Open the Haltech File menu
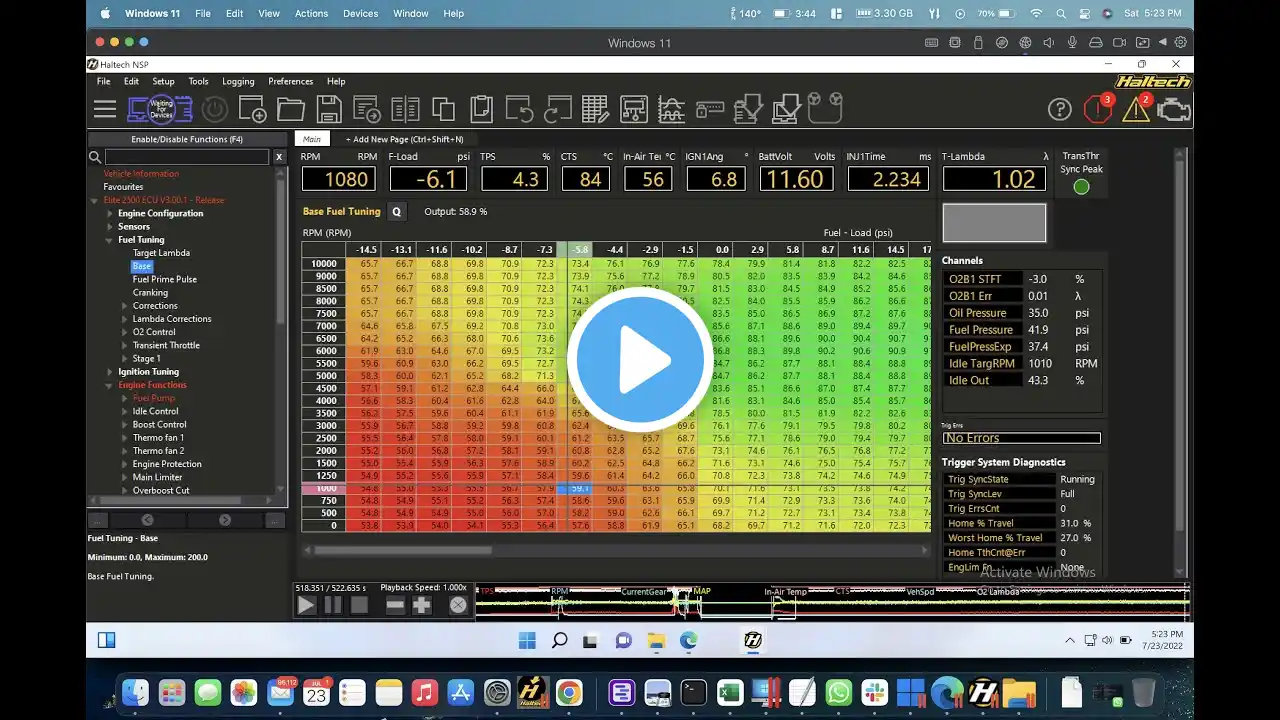Viewport: 1280px width, 720px height. (x=103, y=81)
